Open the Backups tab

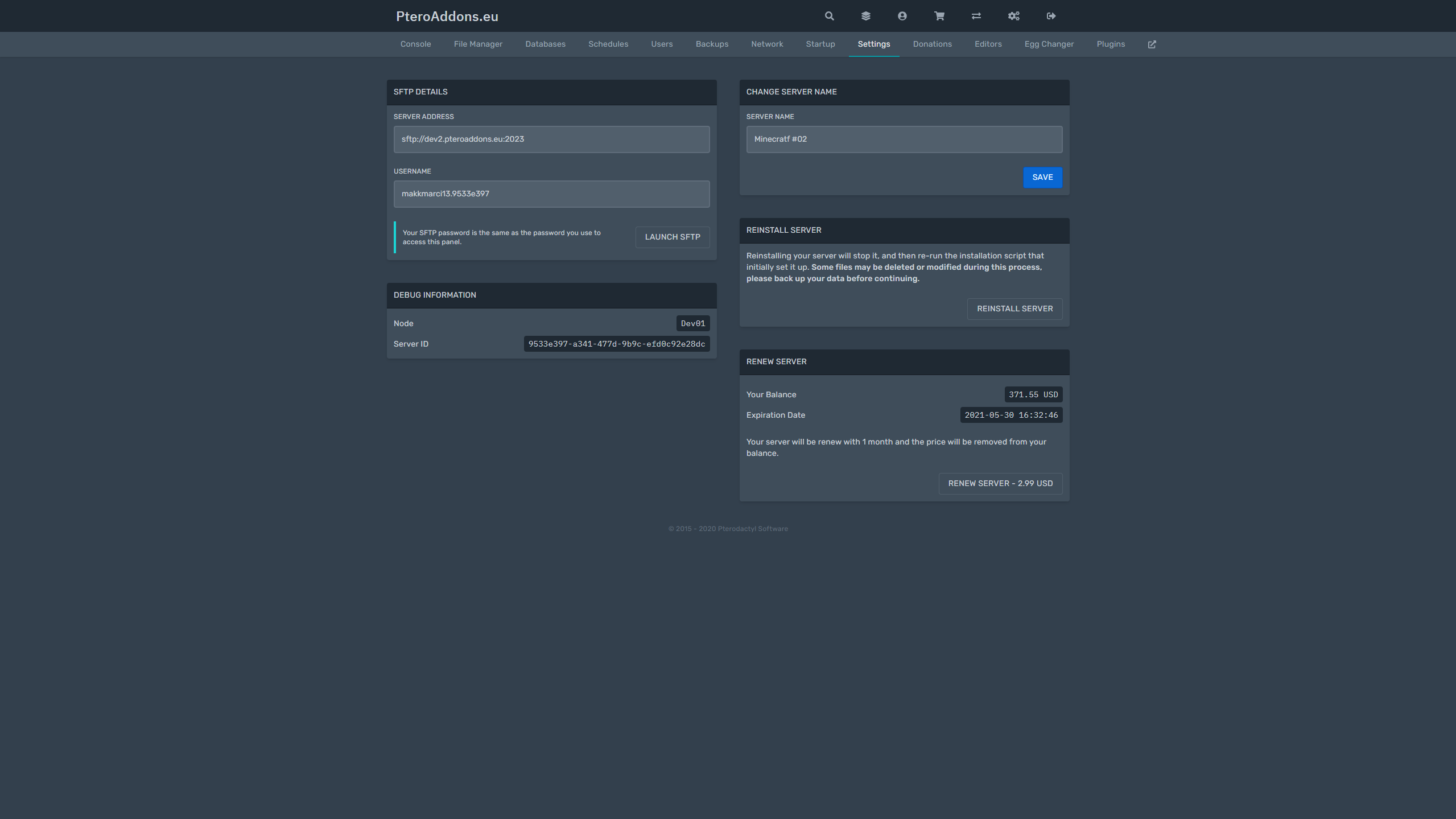(712, 44)
